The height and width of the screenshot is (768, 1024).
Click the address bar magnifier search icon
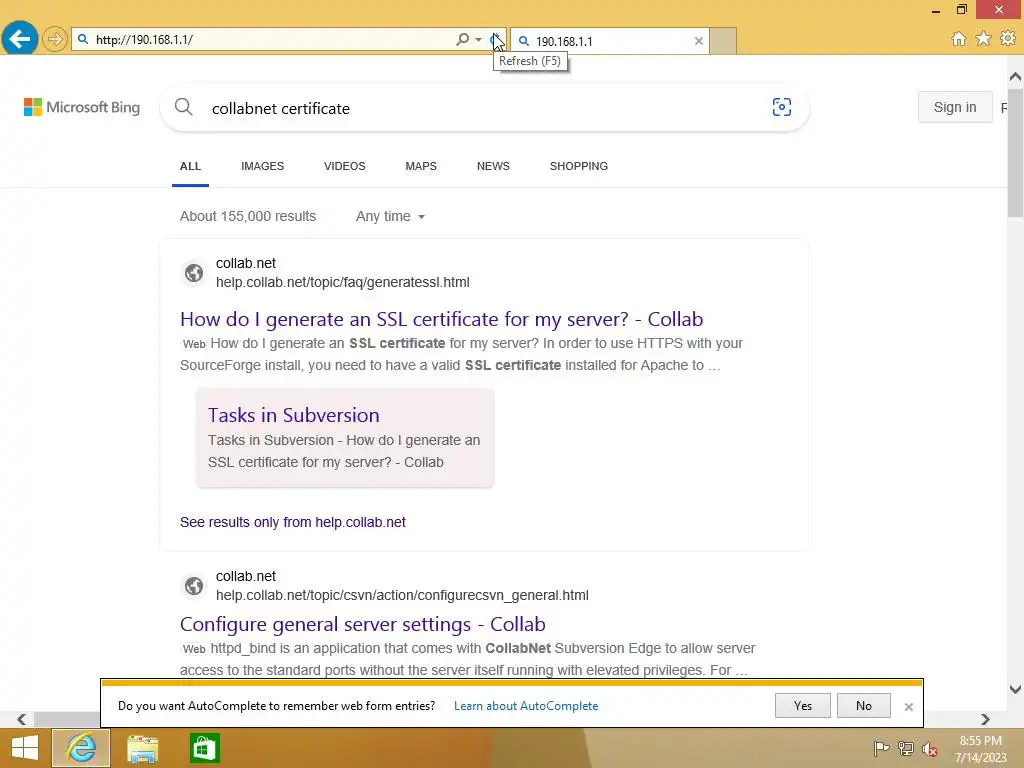(462, 40)
